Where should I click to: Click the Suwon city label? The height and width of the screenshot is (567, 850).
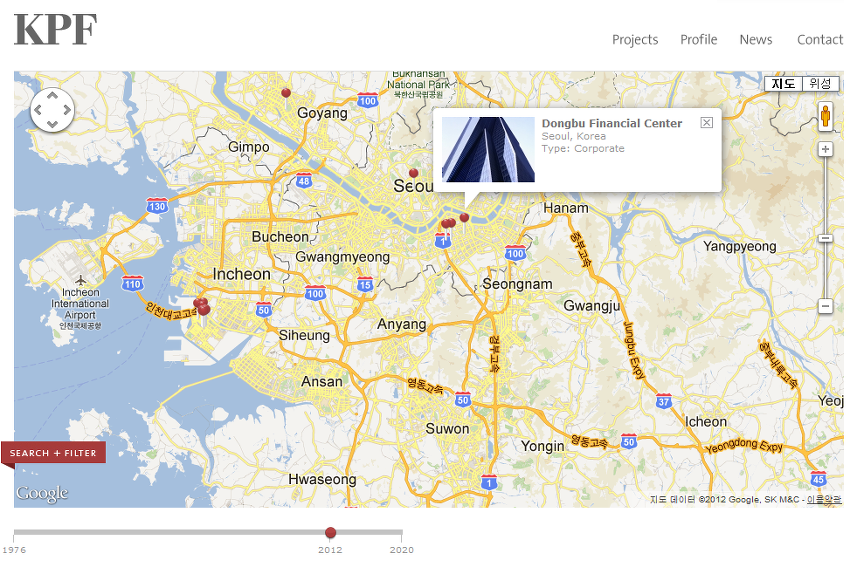(x=447, y=429)
